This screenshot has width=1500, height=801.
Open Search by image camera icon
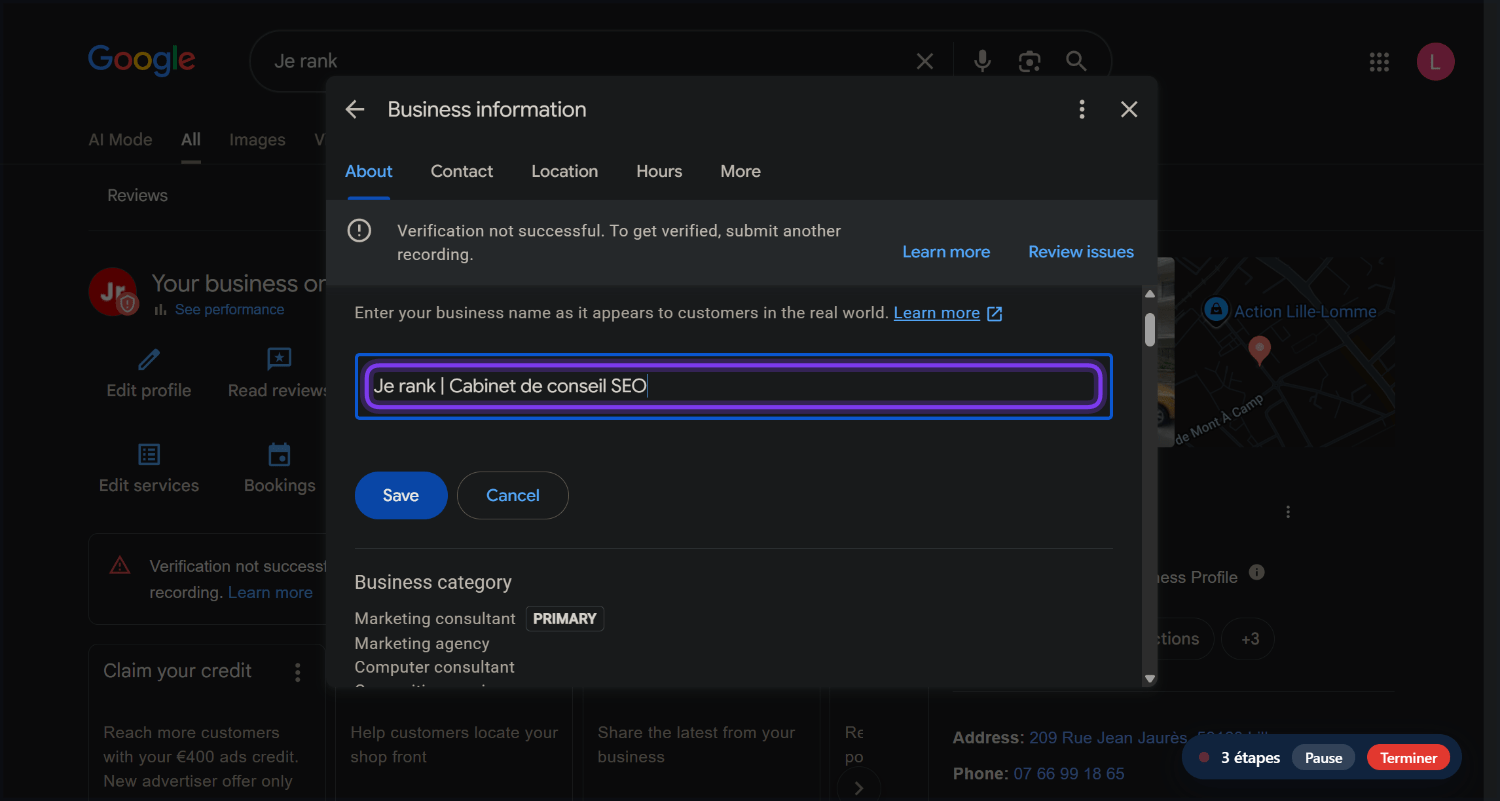pos(1030,62)
